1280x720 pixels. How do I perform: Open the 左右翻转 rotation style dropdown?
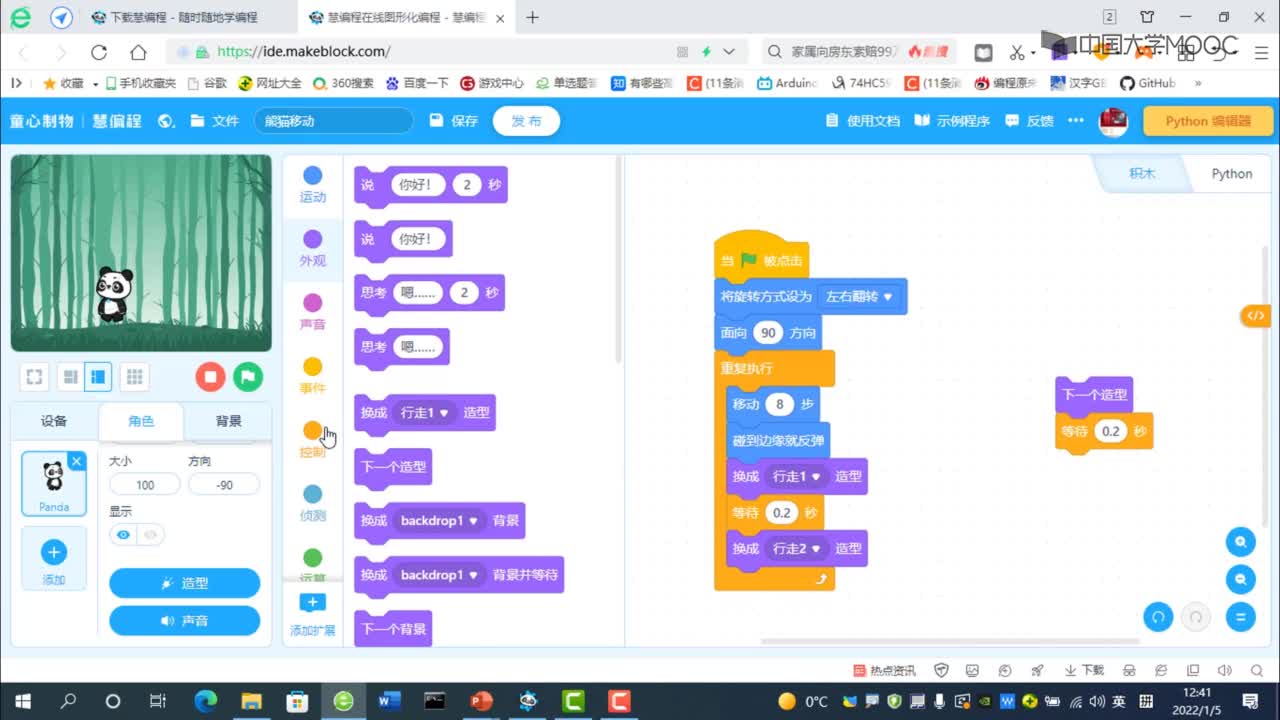[x=858, y=297]
